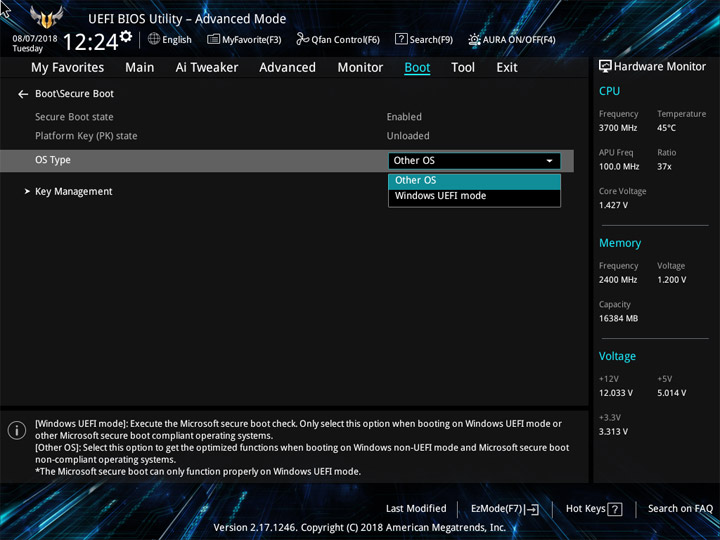Click the globe language icon

coord(154,39)
